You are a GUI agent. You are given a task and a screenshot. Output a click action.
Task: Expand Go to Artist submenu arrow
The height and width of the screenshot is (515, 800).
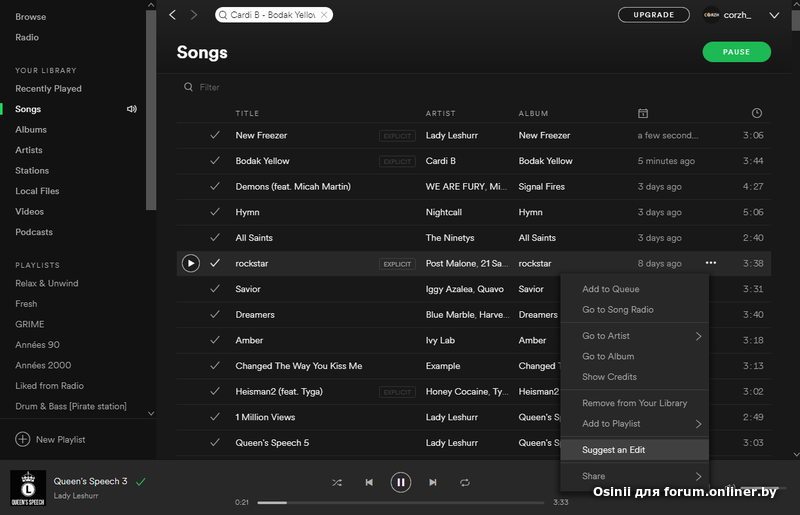pos(698,336)
